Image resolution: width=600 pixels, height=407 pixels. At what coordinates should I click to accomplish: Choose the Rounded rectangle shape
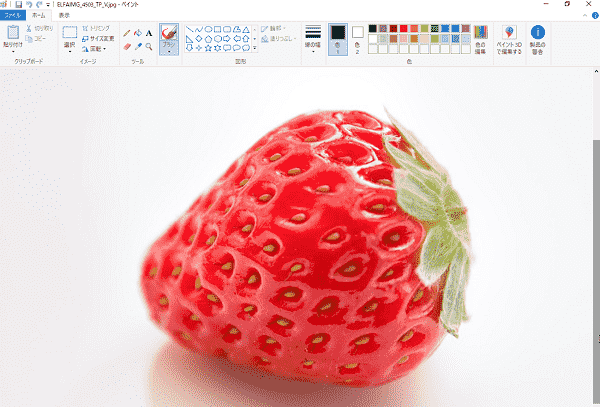tap(227, 29)
